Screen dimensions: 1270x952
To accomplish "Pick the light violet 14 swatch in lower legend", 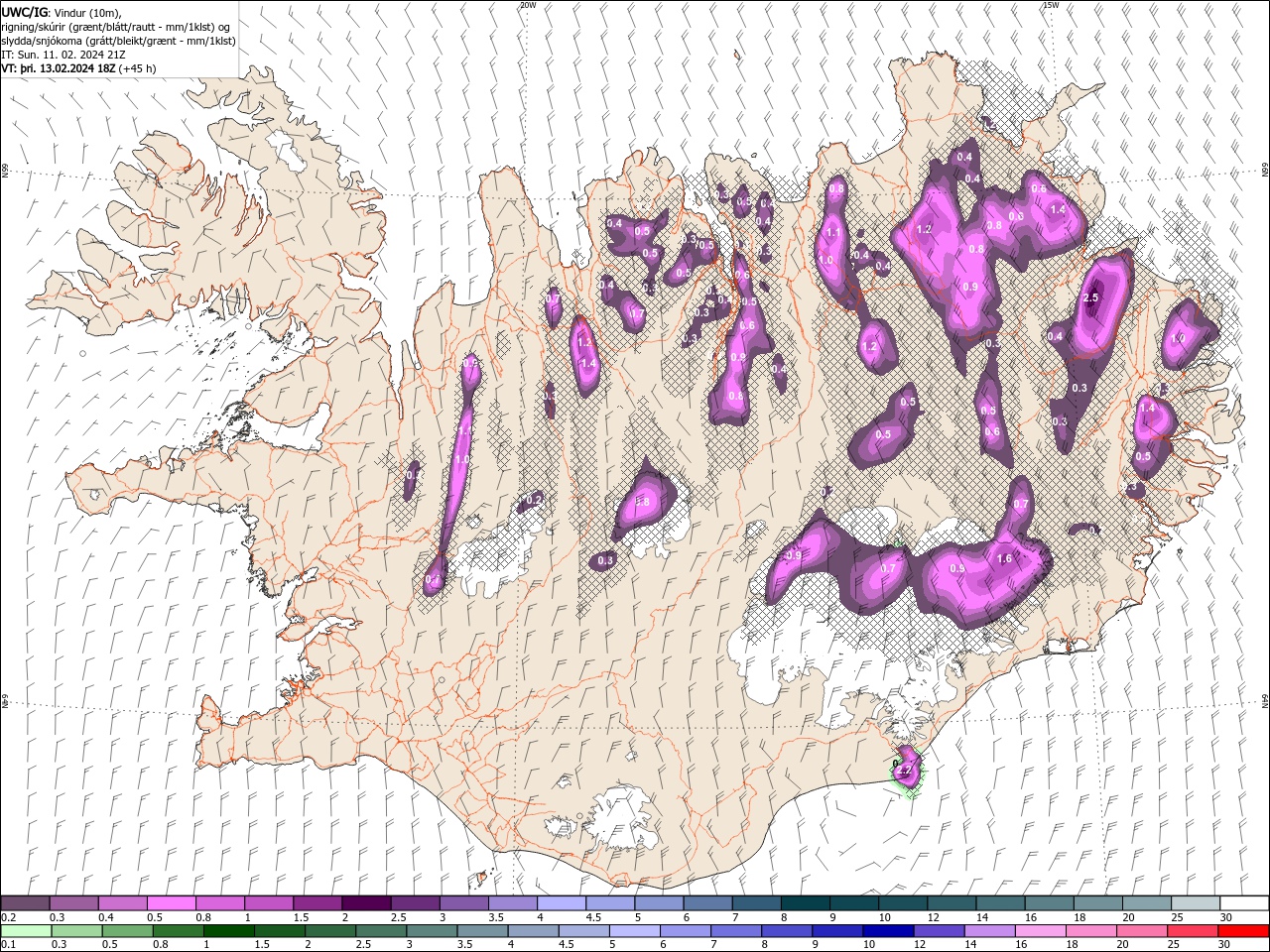I will 989,931.
